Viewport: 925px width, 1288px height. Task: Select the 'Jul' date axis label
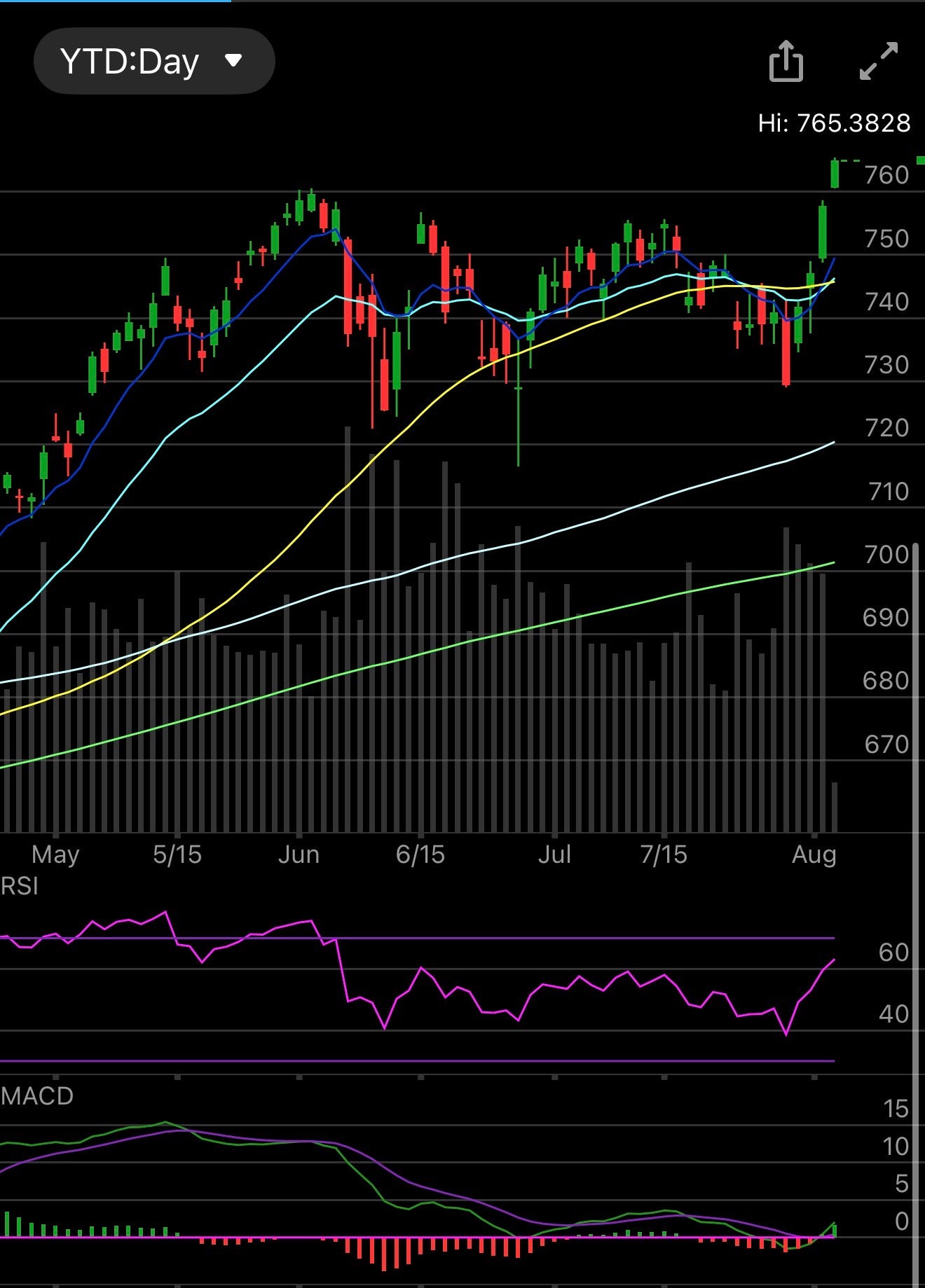(554, 854)
